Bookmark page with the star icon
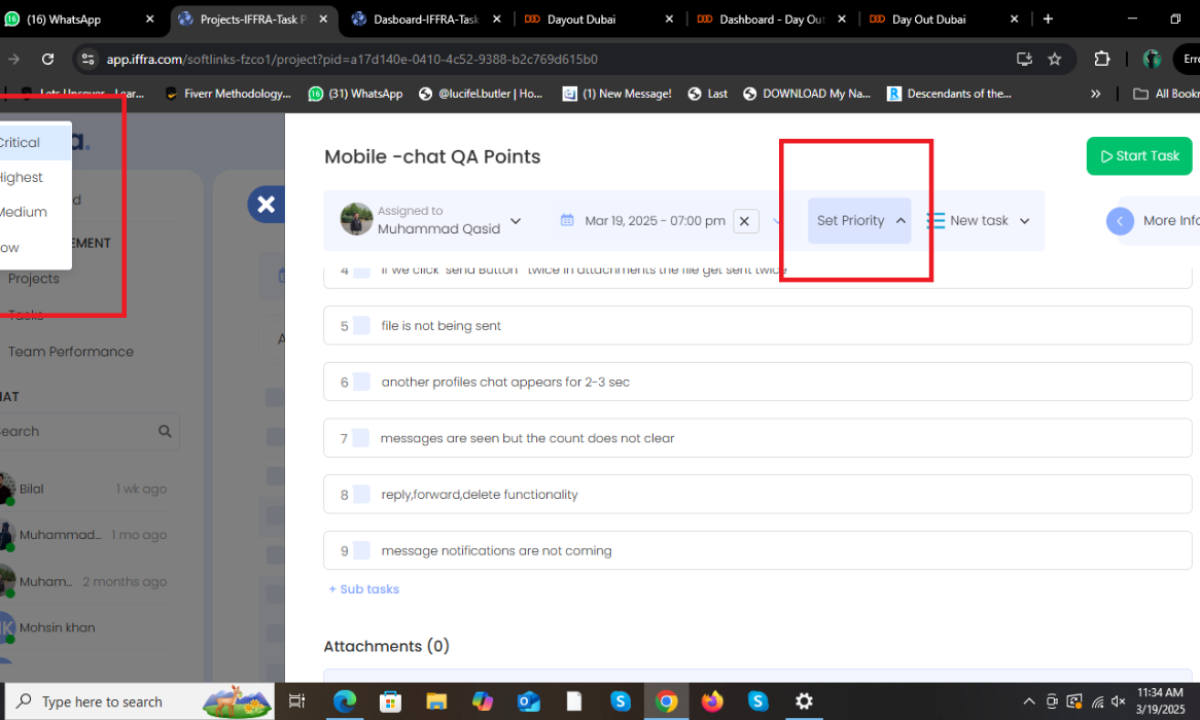This screenshot has width=1200, height=720. tap(1054, 59)
